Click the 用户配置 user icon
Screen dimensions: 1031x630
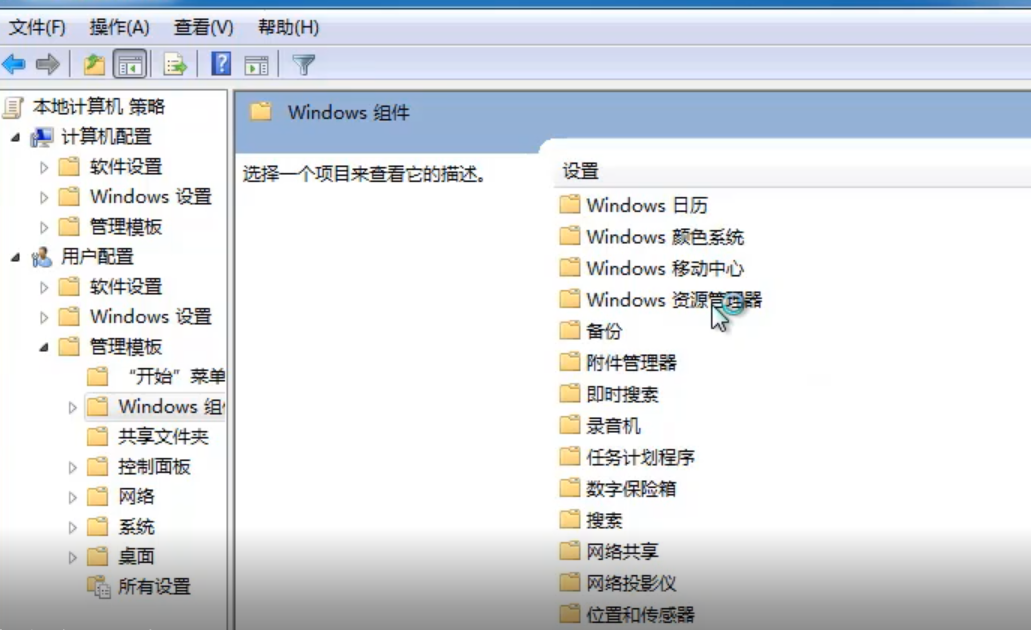tap(42, 256)
